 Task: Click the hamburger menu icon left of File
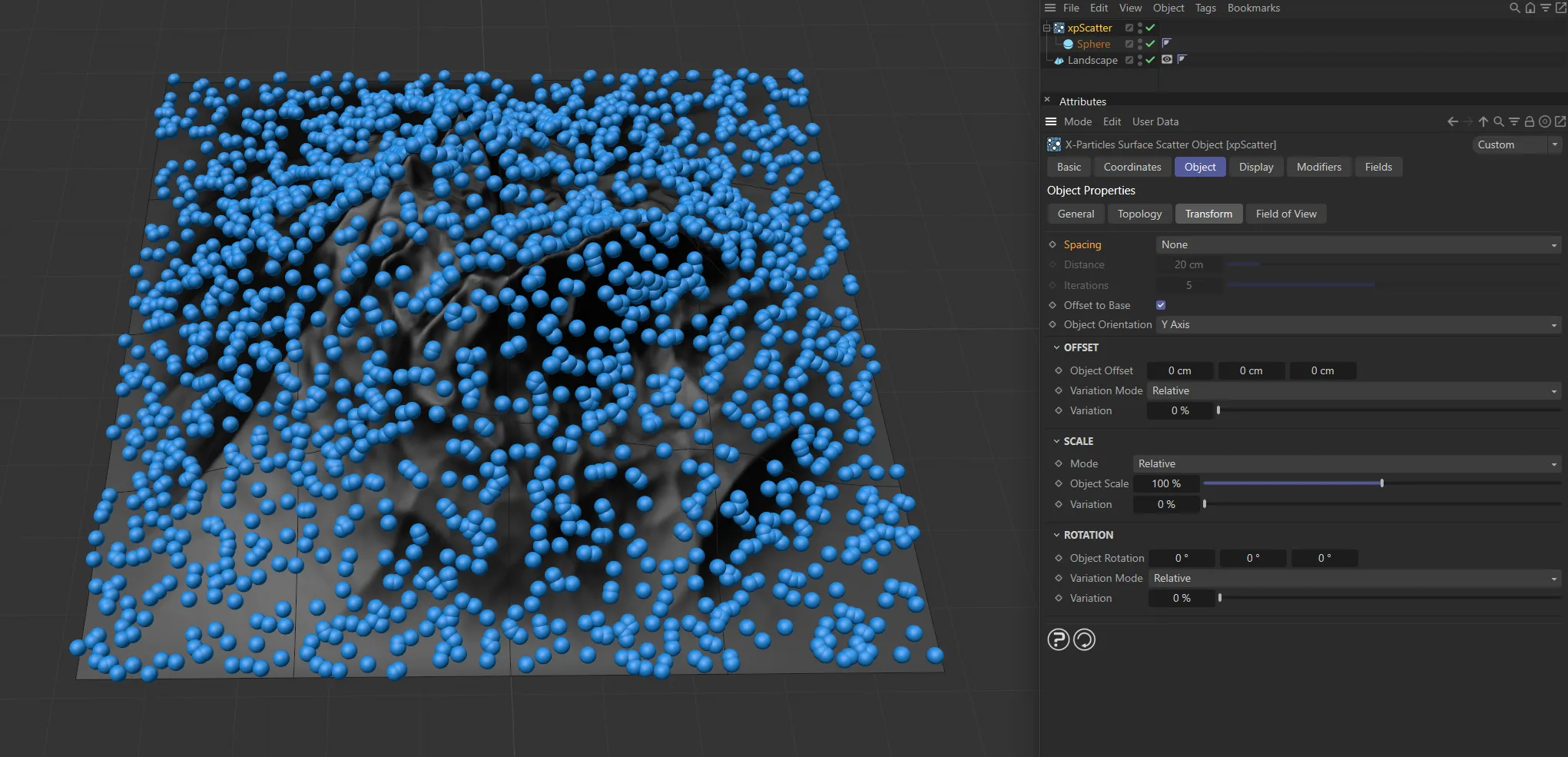(1049, 8)
